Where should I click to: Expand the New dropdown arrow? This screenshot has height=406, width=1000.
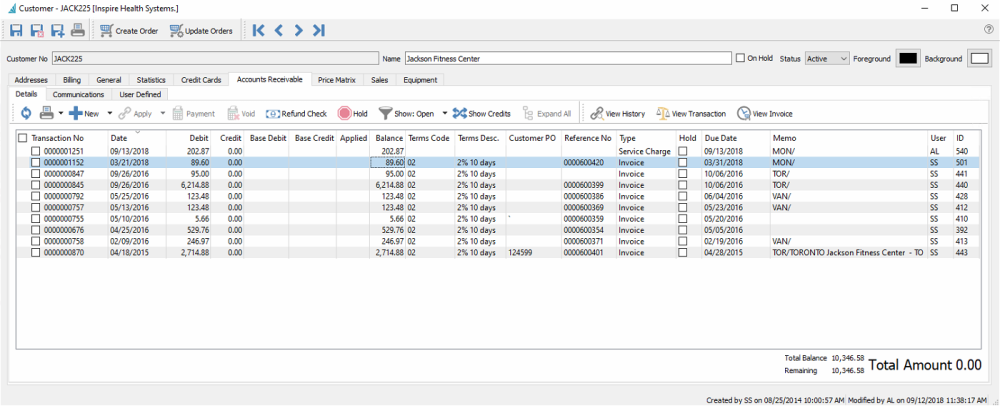(110, 114)
